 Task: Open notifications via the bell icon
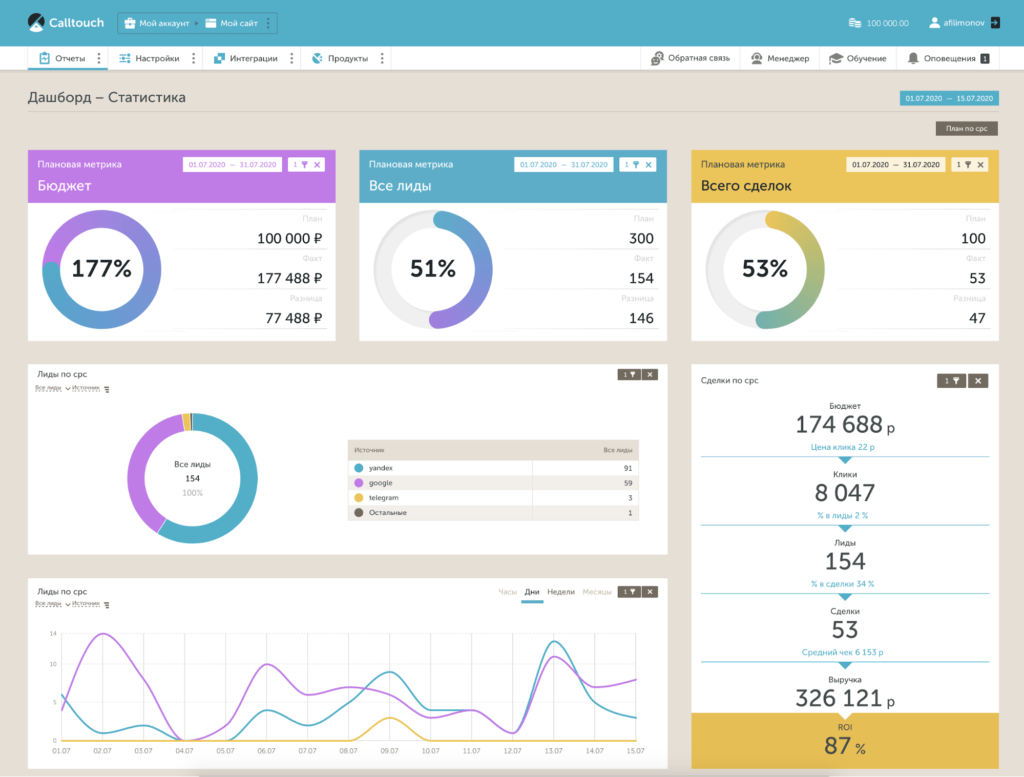point(912,58)
